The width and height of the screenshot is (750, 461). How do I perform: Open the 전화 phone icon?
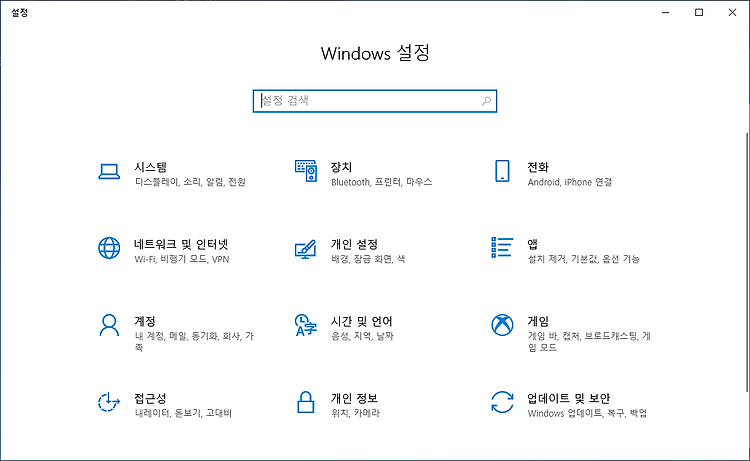tap(502, 171)
